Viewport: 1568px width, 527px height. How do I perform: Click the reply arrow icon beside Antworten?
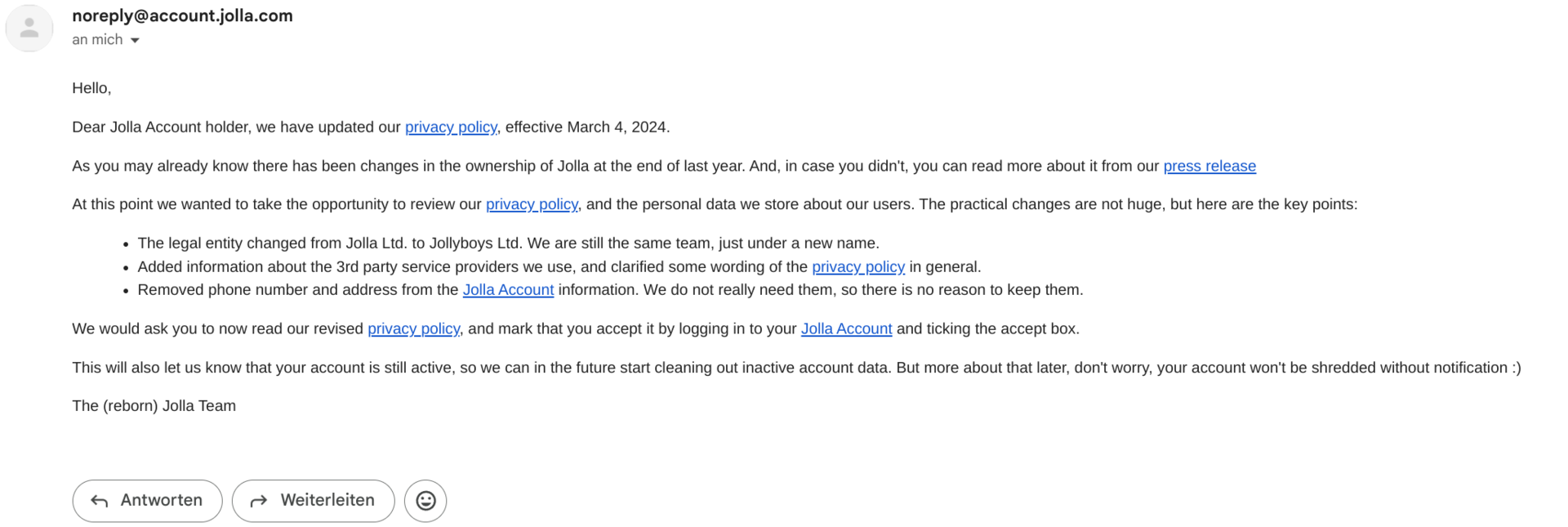coord(100,501)
